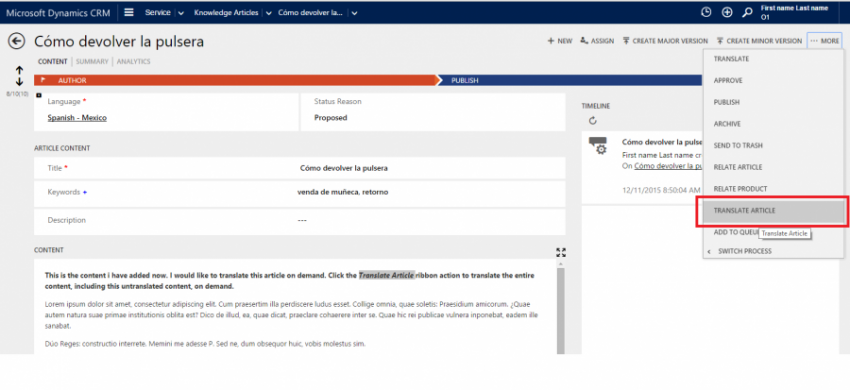This screenshot has height=390, width=850.
Task: Open the hamburger navigation menu
Action: [x=129, y=12]
